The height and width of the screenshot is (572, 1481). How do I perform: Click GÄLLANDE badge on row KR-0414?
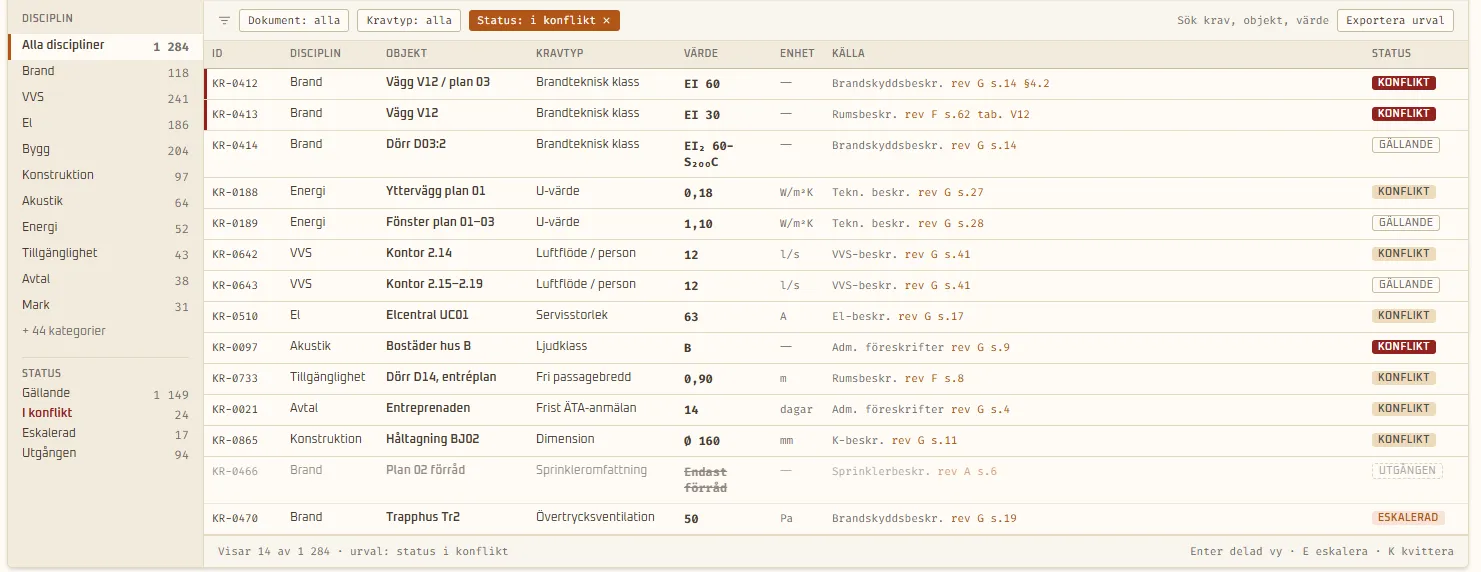pos(1405,145)
